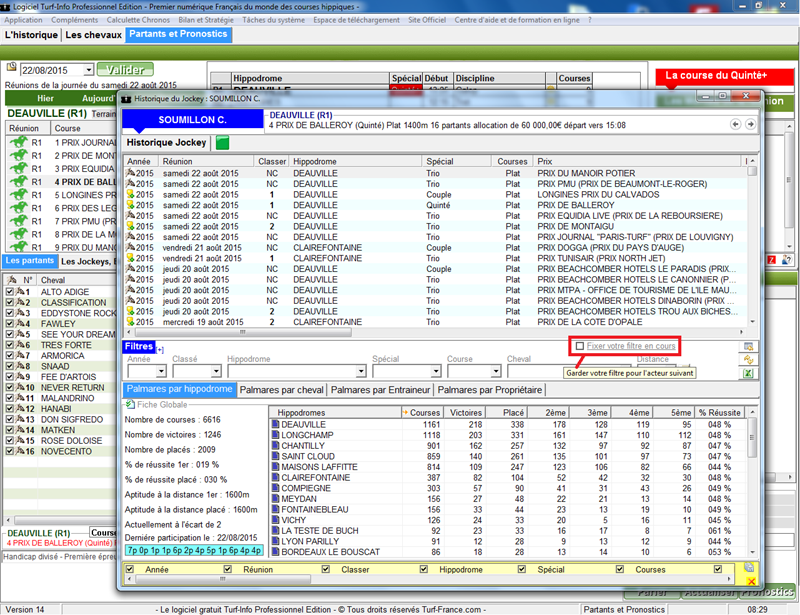Click the icon above the red X in column chooser
Screen dimensions: 800x615
point(749,568)
